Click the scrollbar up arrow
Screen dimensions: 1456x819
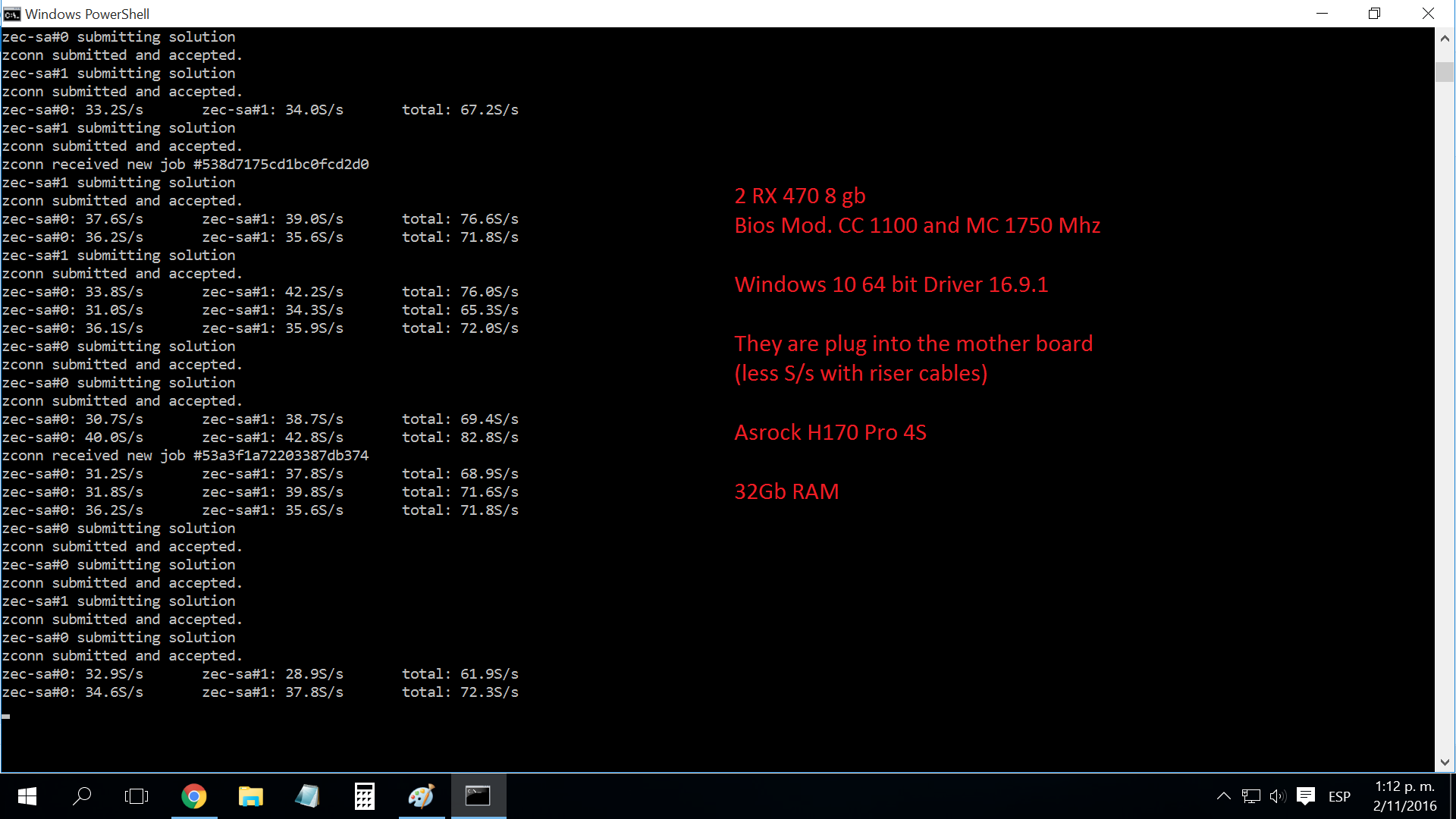click(x=1444, y=38)
